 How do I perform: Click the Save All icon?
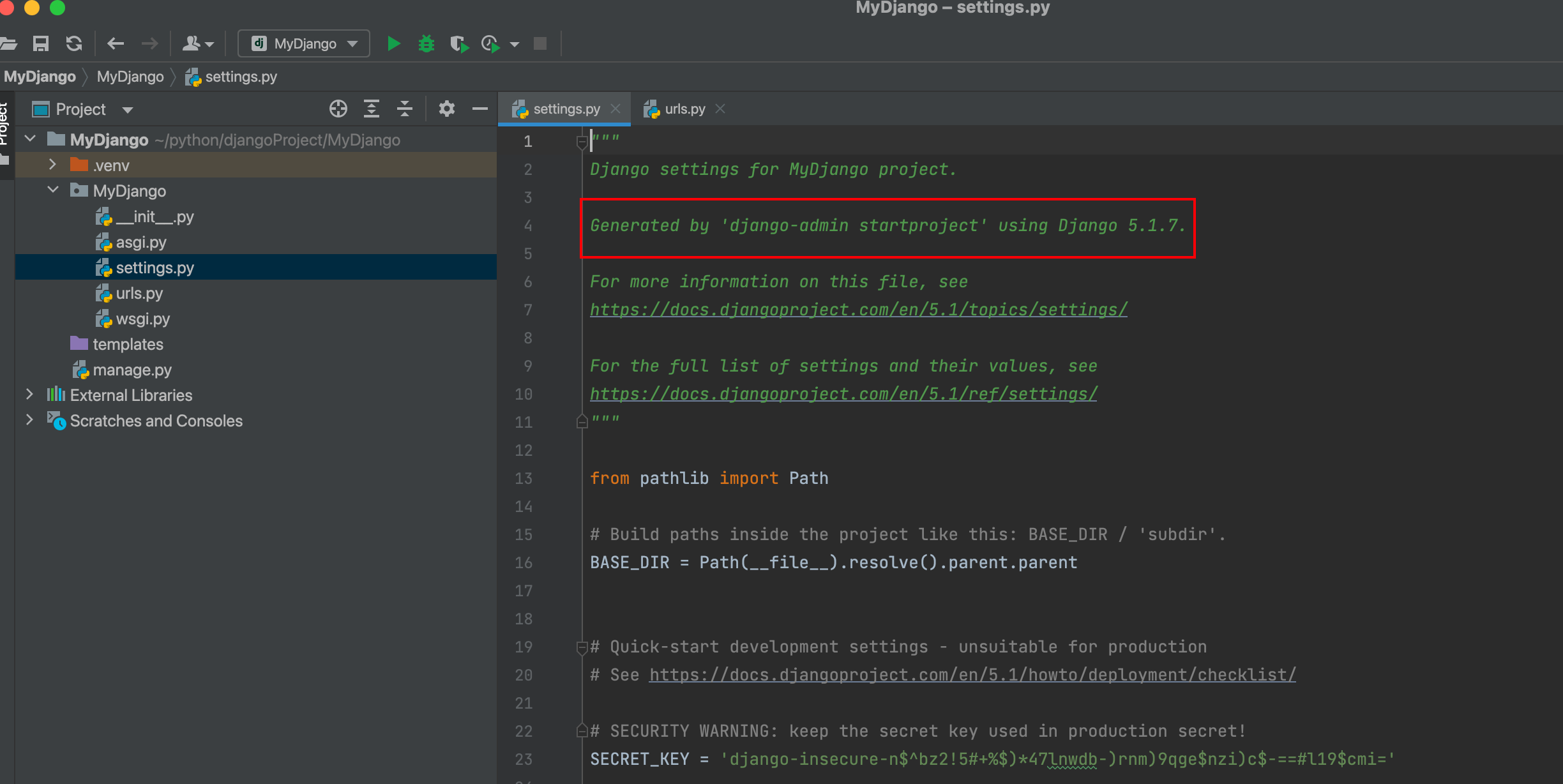[x=41, y=43]
